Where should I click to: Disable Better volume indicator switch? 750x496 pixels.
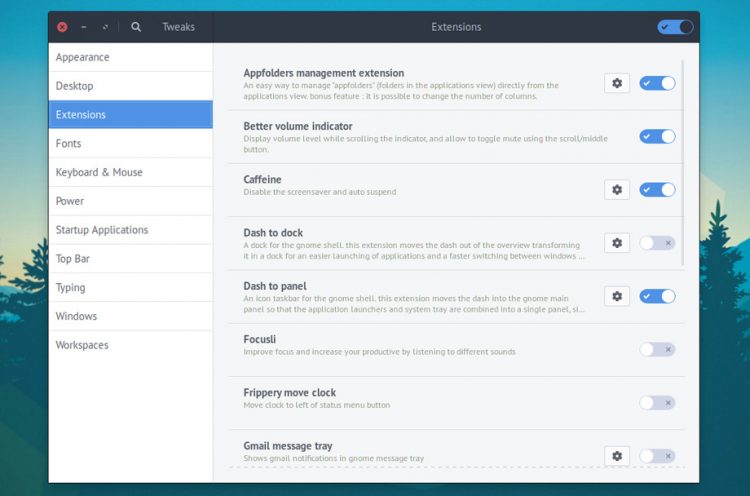[x=657, y=136]
